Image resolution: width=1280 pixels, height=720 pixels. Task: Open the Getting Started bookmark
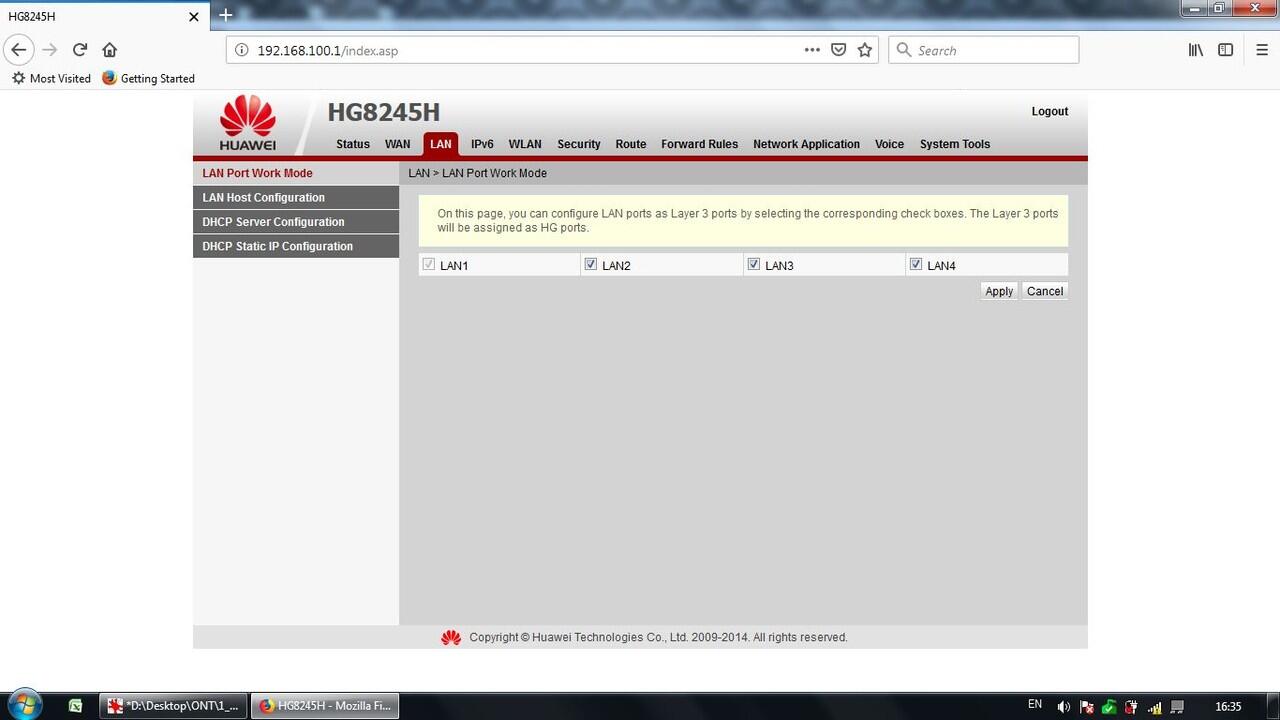point(149,78)
